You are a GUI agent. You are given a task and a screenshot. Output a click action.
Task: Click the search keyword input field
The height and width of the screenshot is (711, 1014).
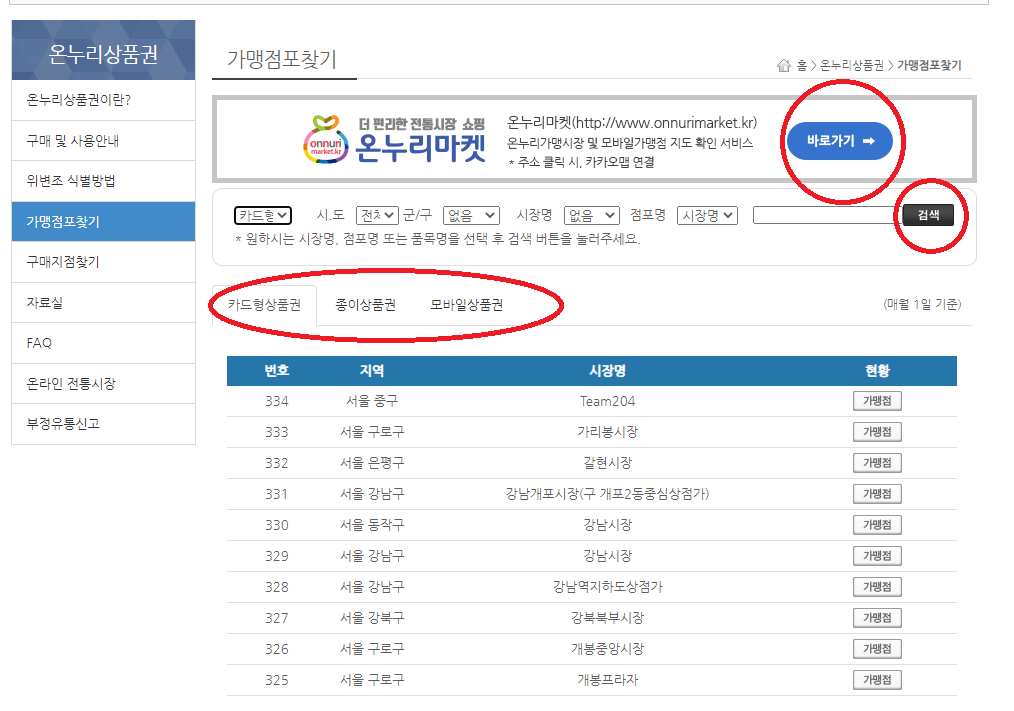tap(826, 215)
